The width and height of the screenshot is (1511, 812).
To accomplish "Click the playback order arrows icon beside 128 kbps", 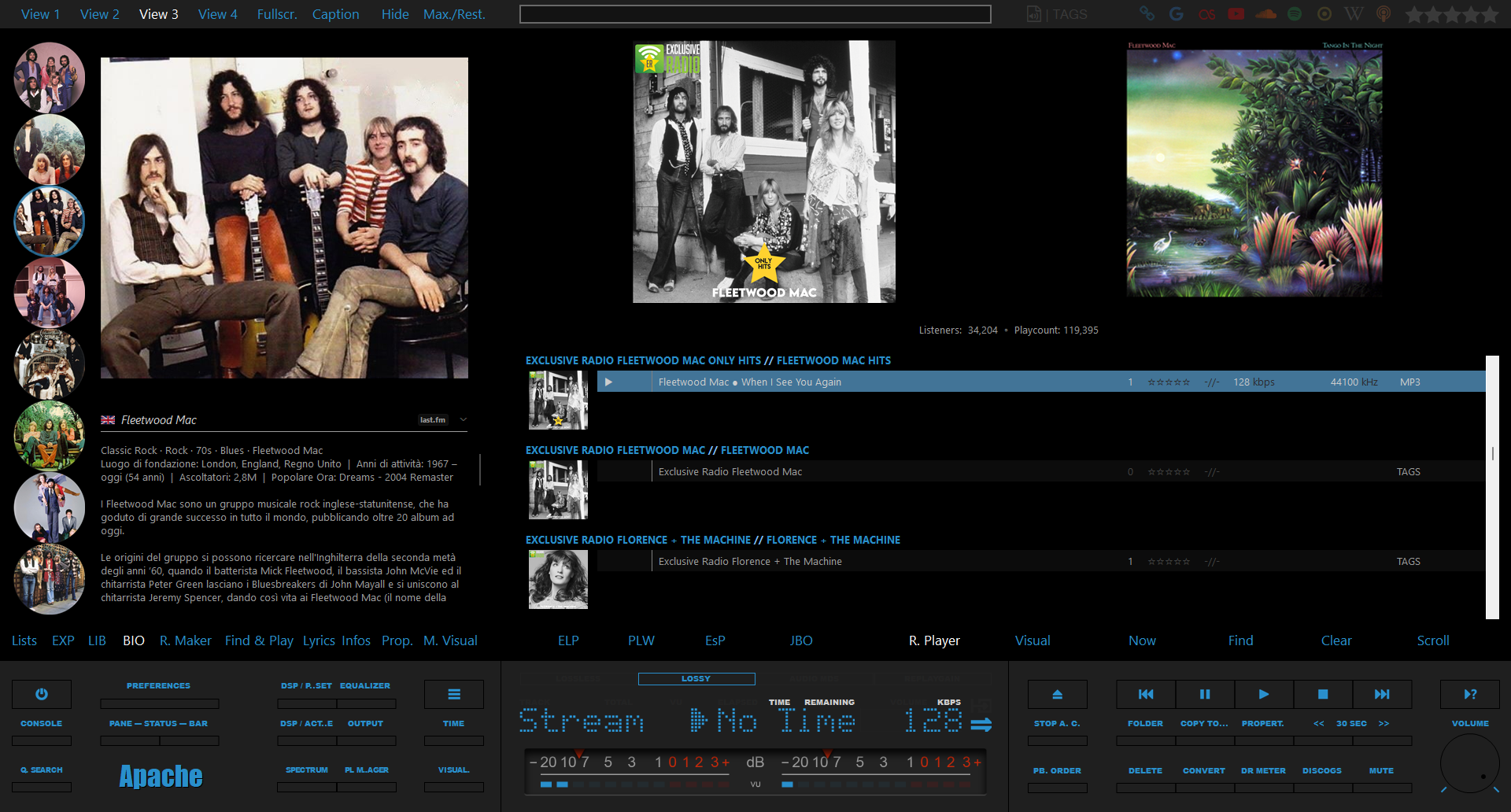I will coord(981,724).
